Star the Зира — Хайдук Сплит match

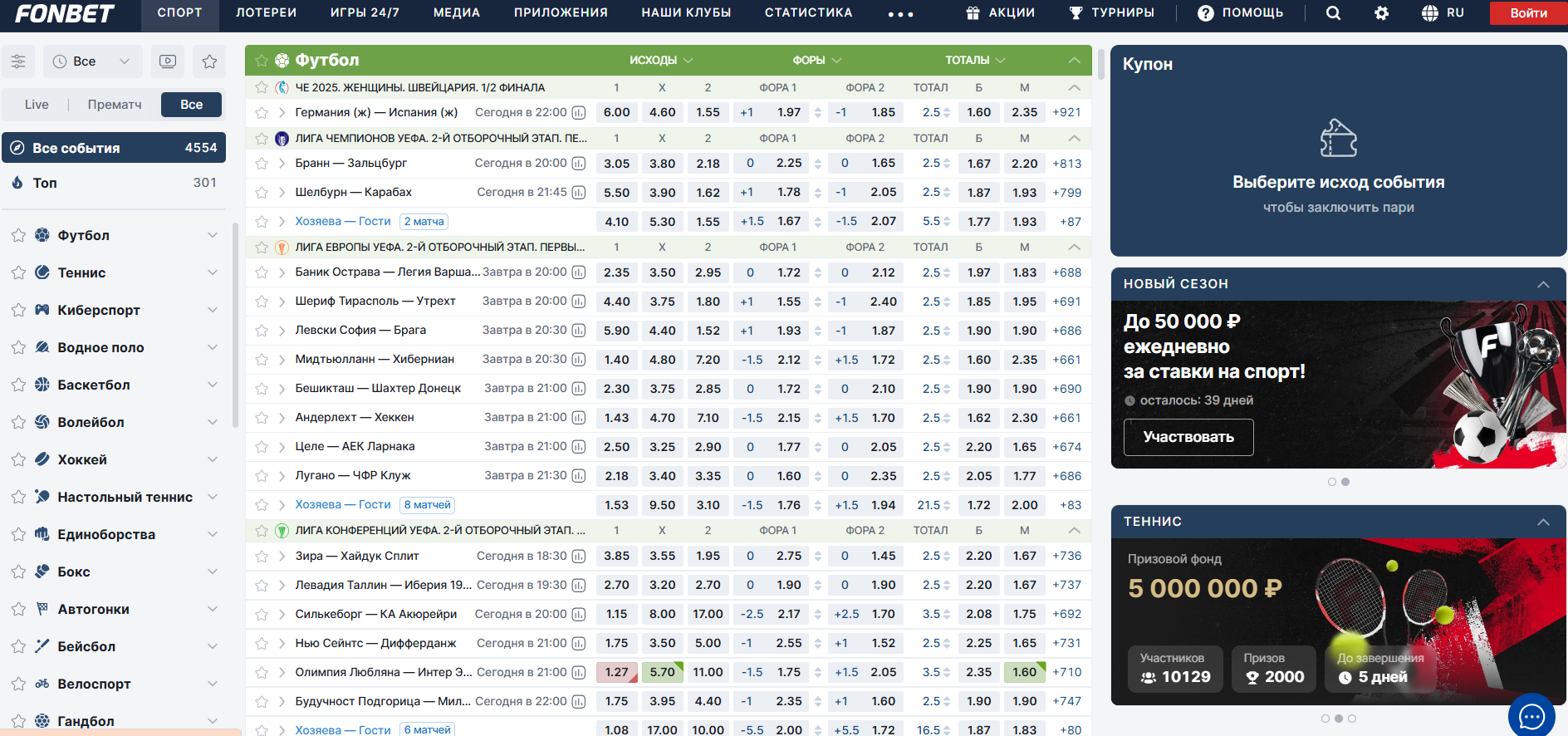(x=262, y=557)
